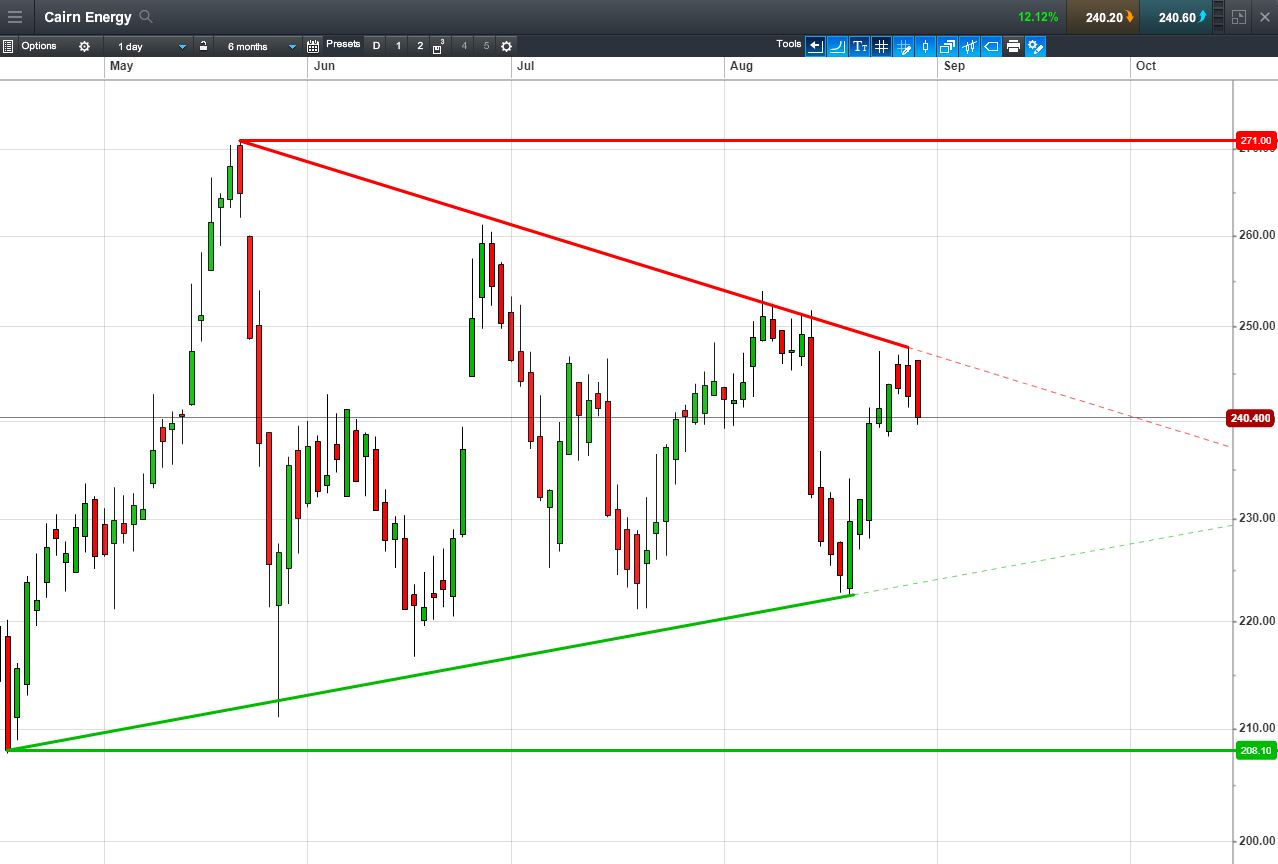Click the 12.12% change value
The image size is (1278, 864).
tap(1038, 17)
